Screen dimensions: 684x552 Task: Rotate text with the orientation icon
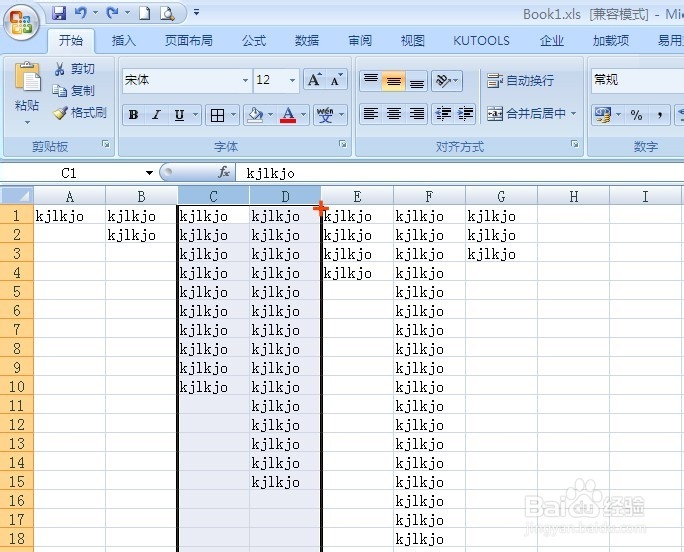coord(444,81)
